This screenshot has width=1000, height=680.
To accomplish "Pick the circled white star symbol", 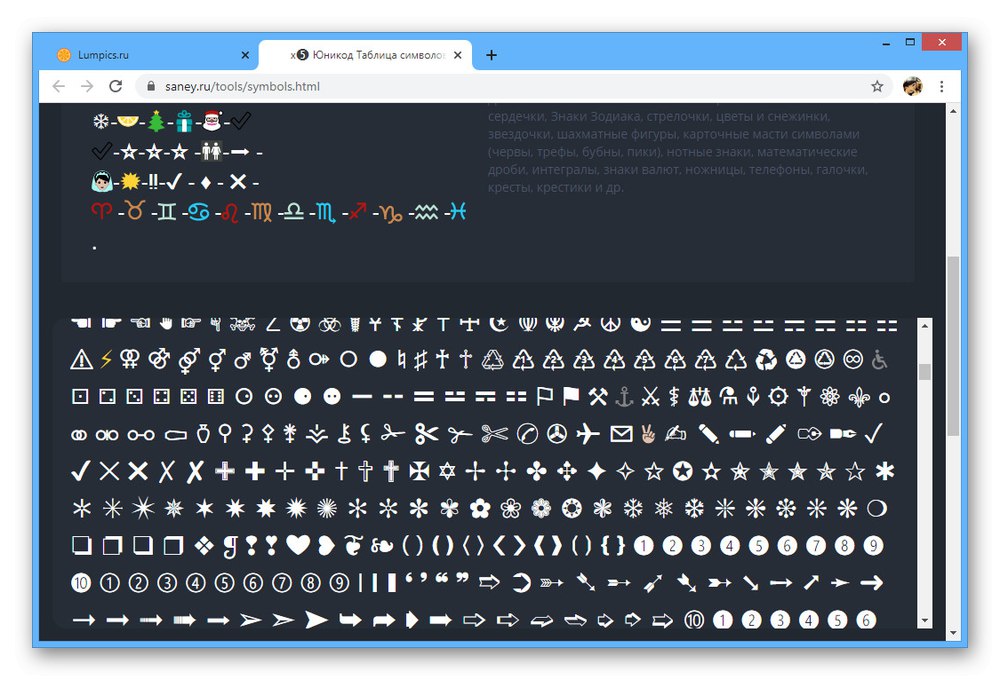I will click(682, 471).
